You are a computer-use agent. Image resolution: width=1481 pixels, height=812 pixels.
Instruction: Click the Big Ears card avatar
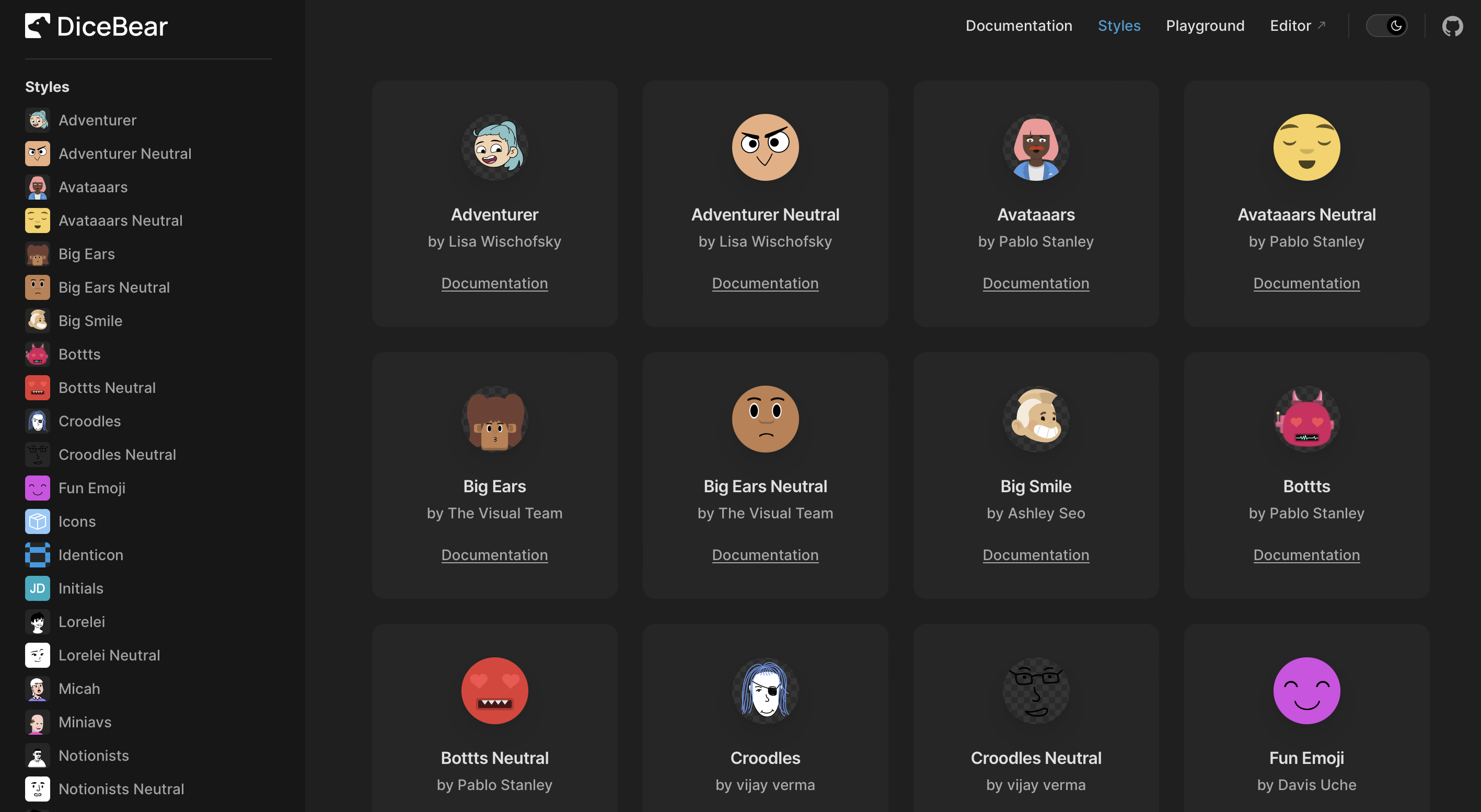point(494,419)
